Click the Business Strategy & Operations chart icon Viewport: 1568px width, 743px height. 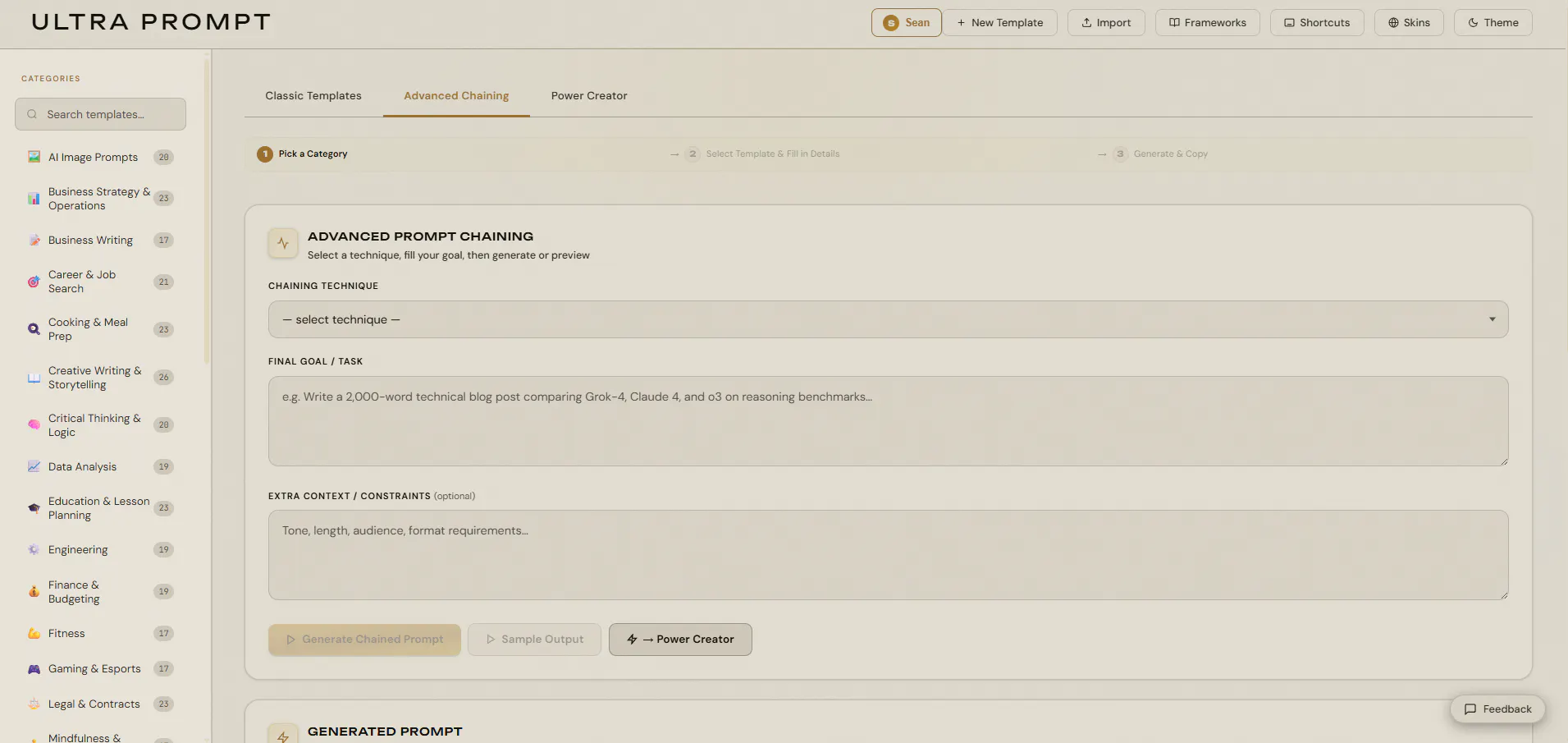click(x=34, y=199)
